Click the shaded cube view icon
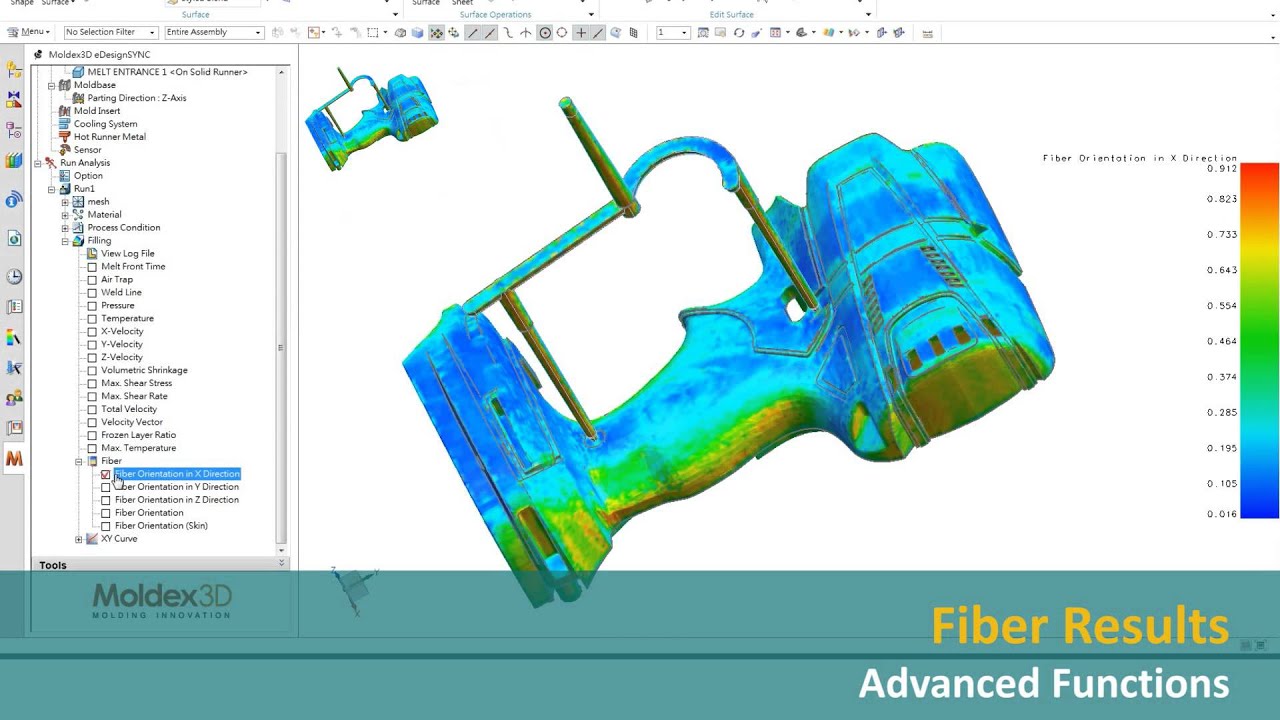The width and height of the screenshot is (1280, 720). [x=417, y=33]
